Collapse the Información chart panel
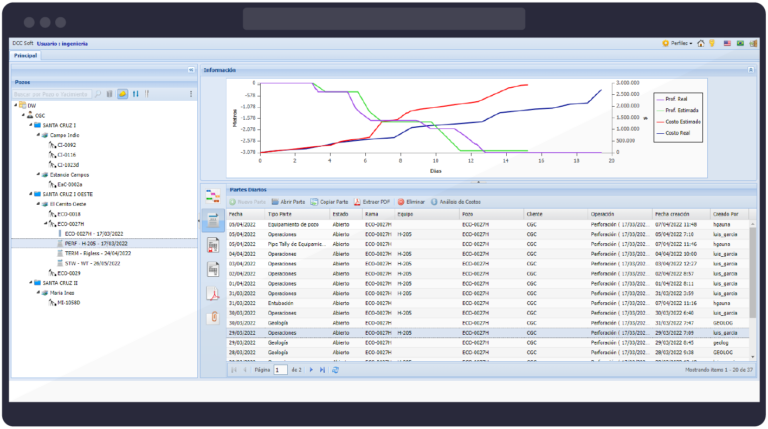Image resolution: width=768 pixels, height=429 pixels. 750,70
